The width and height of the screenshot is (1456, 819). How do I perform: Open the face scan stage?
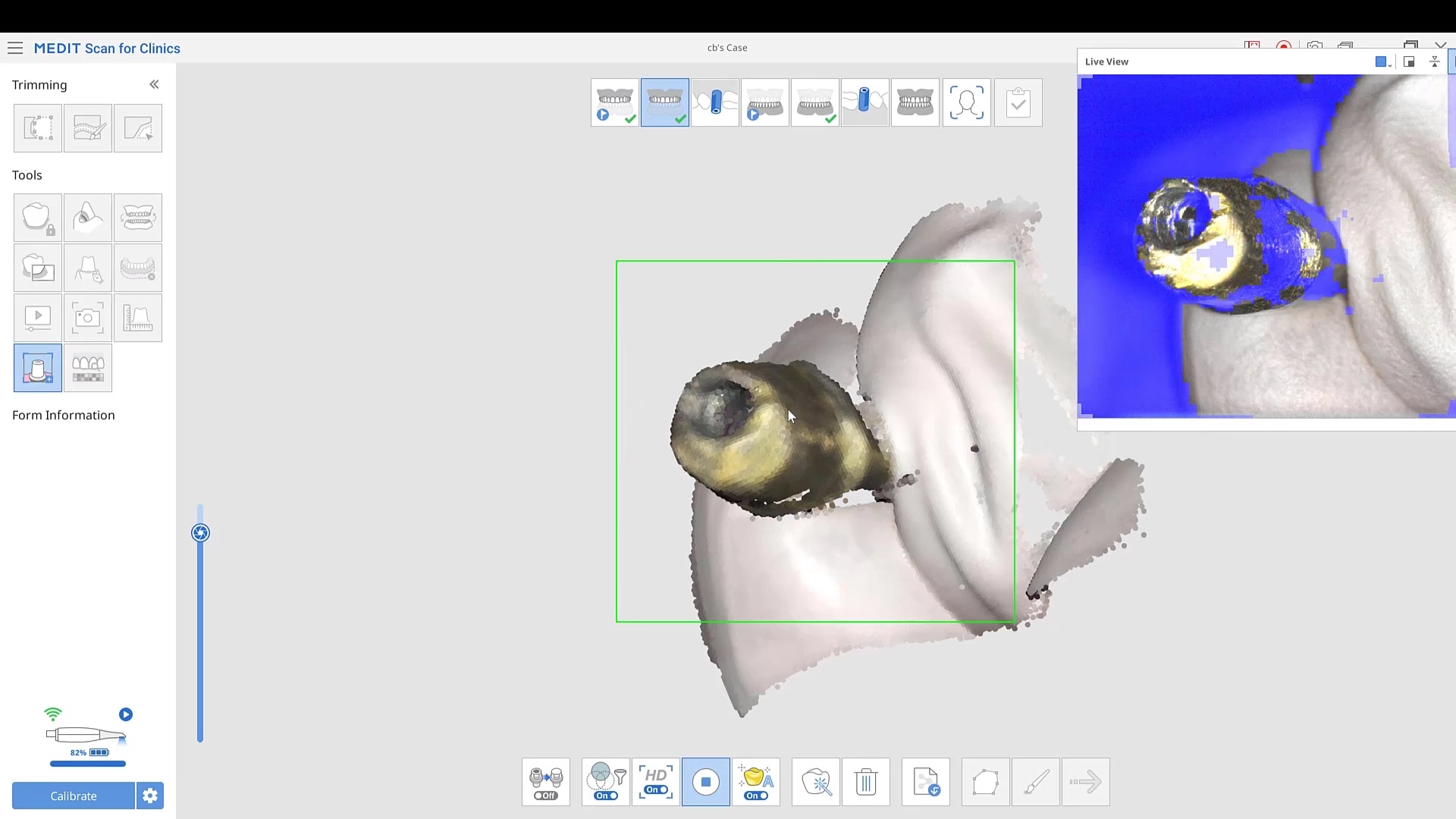[967, 102]
